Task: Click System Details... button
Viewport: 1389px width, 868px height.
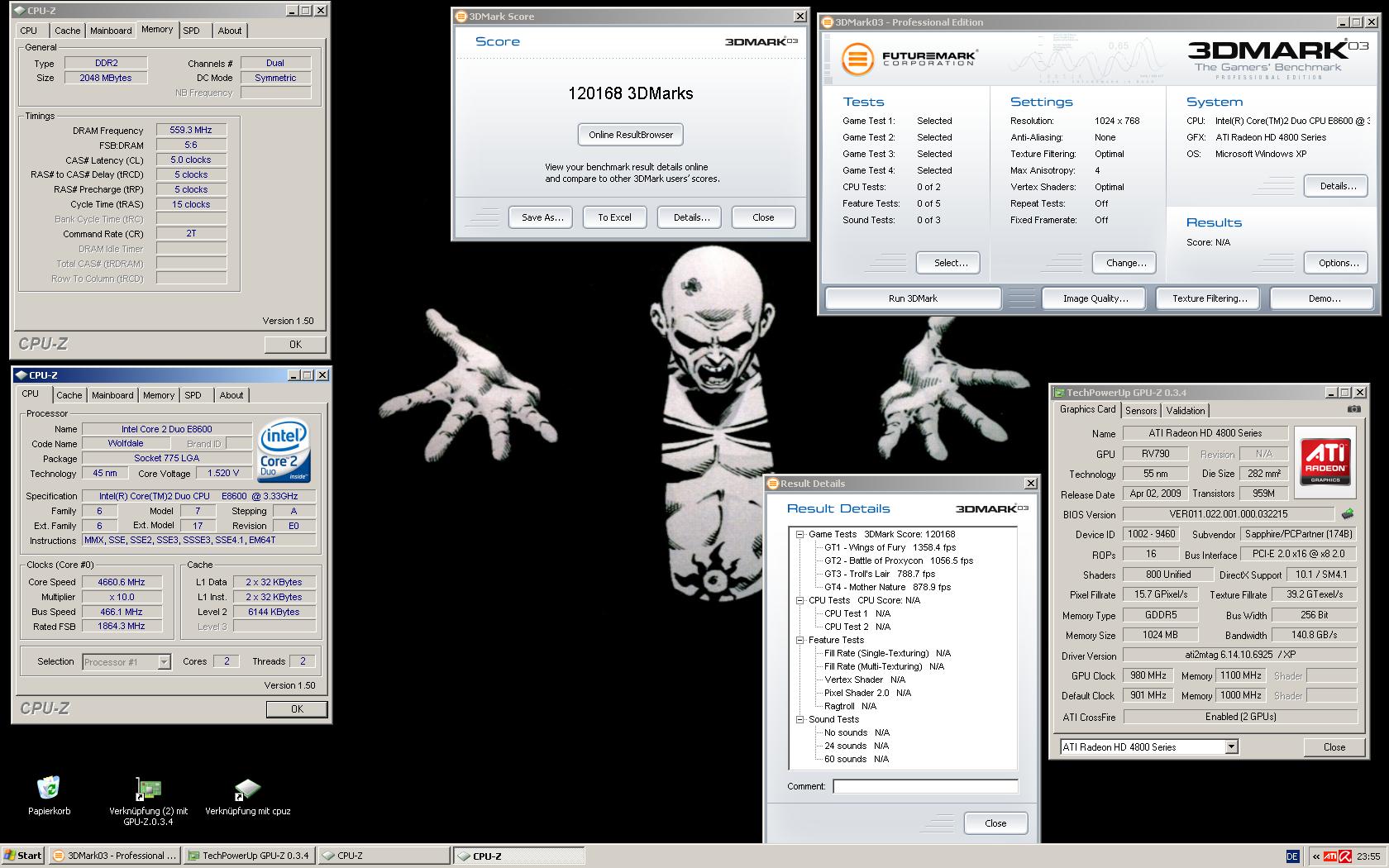Action: tap(1338, 186)
